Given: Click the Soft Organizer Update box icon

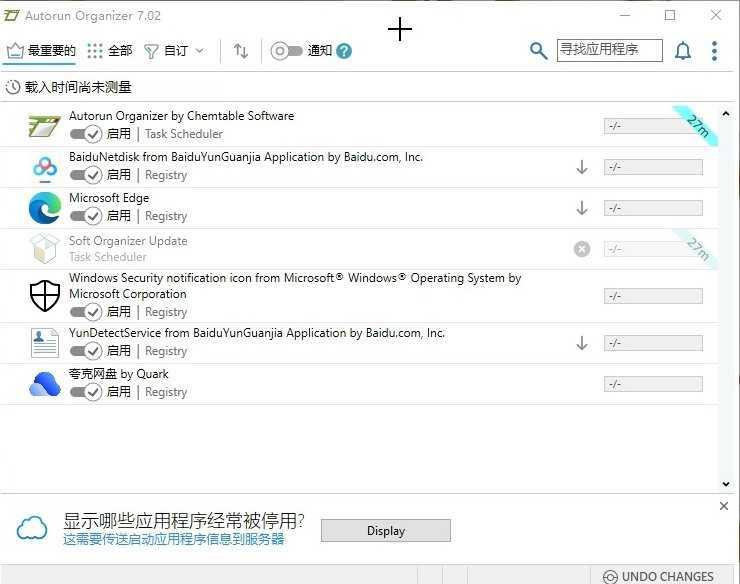Looking at the screenshot, I should [45, 249].
